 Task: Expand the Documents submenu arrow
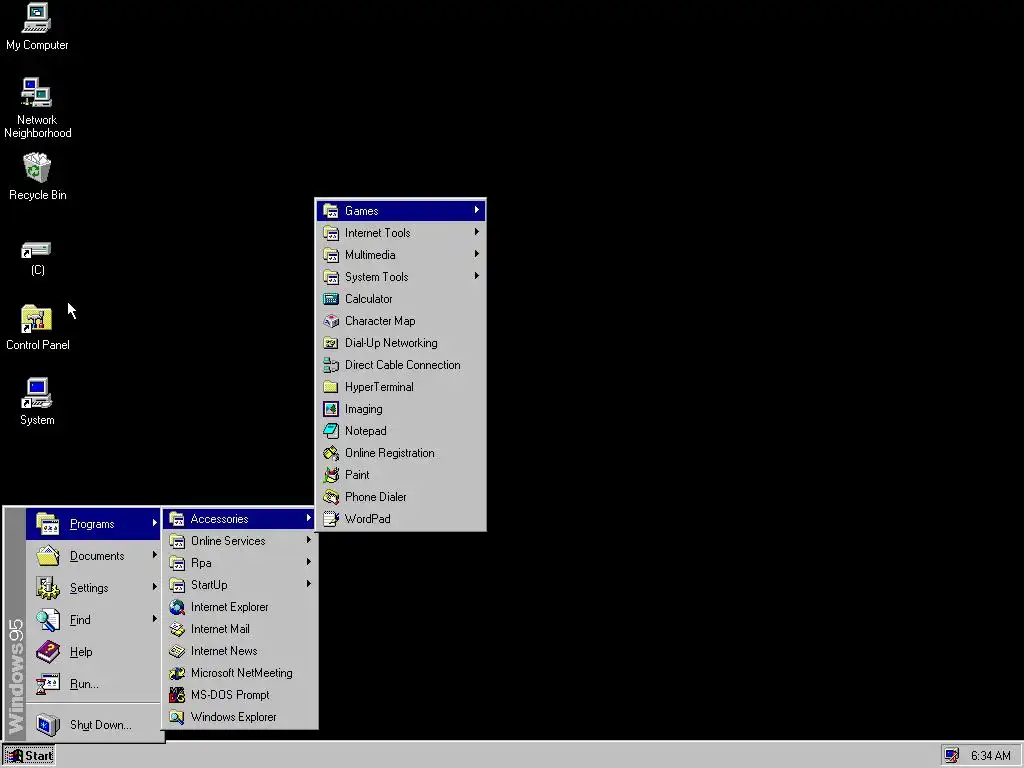coord(155,555)
